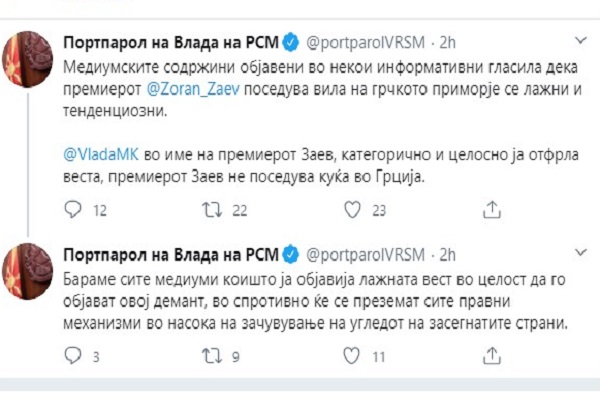Retweet the second tweet with 9 retweets
Screen dimensions: 600x400
click(212, 356)
